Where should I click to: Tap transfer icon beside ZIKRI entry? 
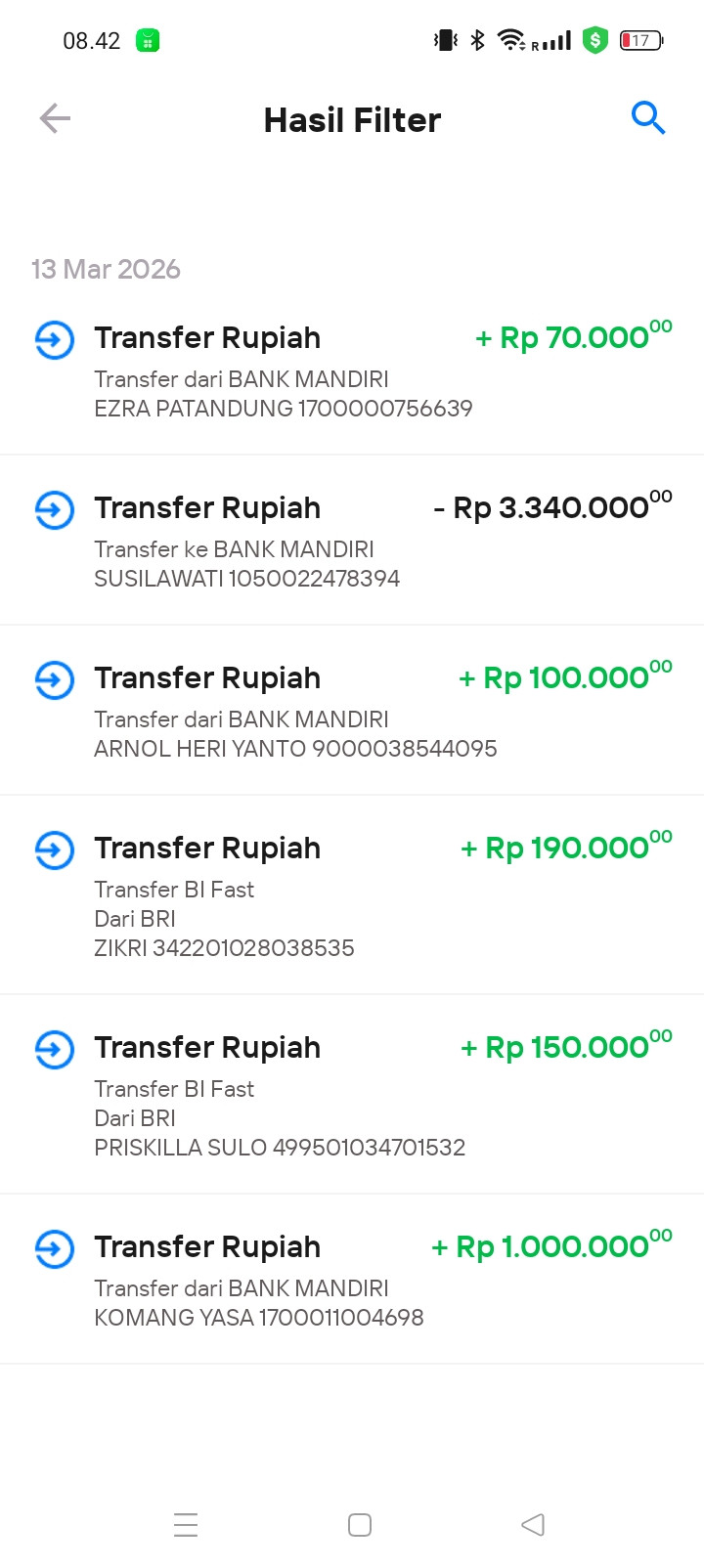coord(55,850)
